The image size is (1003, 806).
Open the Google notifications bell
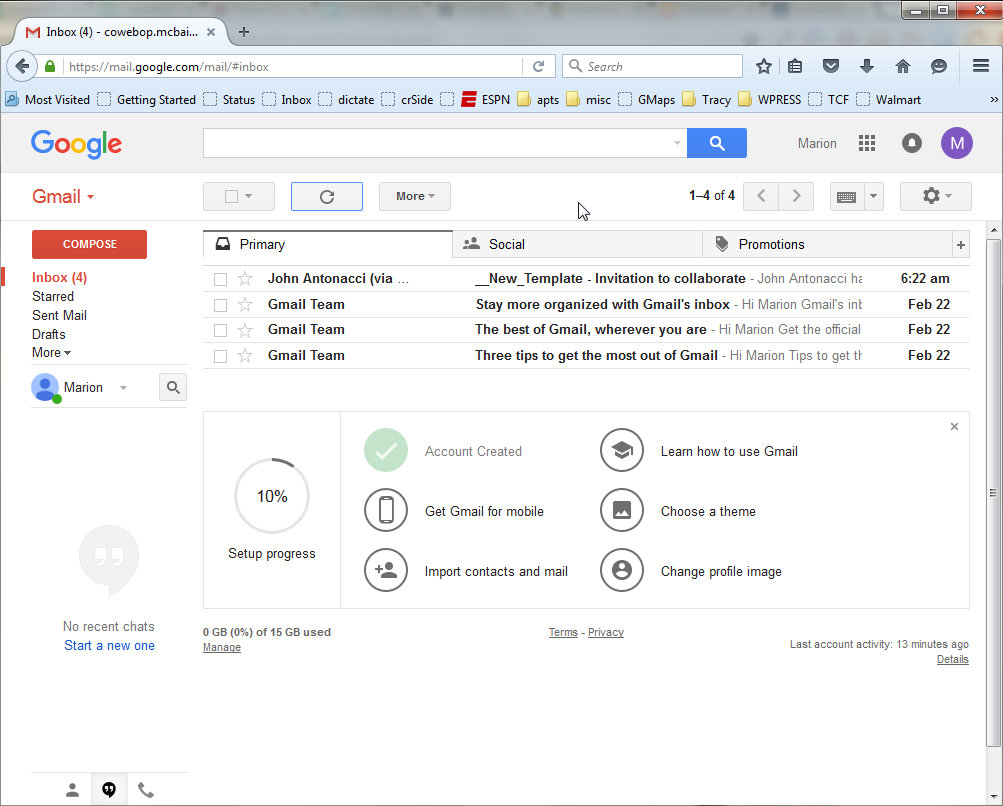pyautogui.click(x=911, y=143)
